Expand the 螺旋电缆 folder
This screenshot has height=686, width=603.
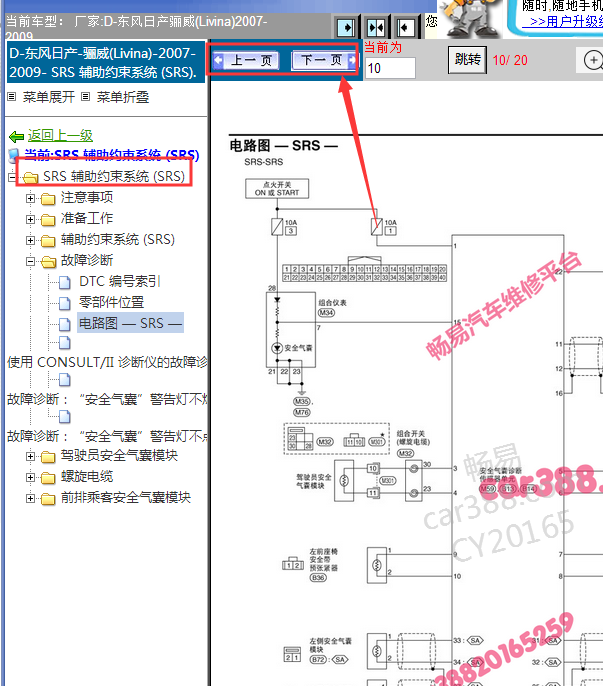click(30, 477)
